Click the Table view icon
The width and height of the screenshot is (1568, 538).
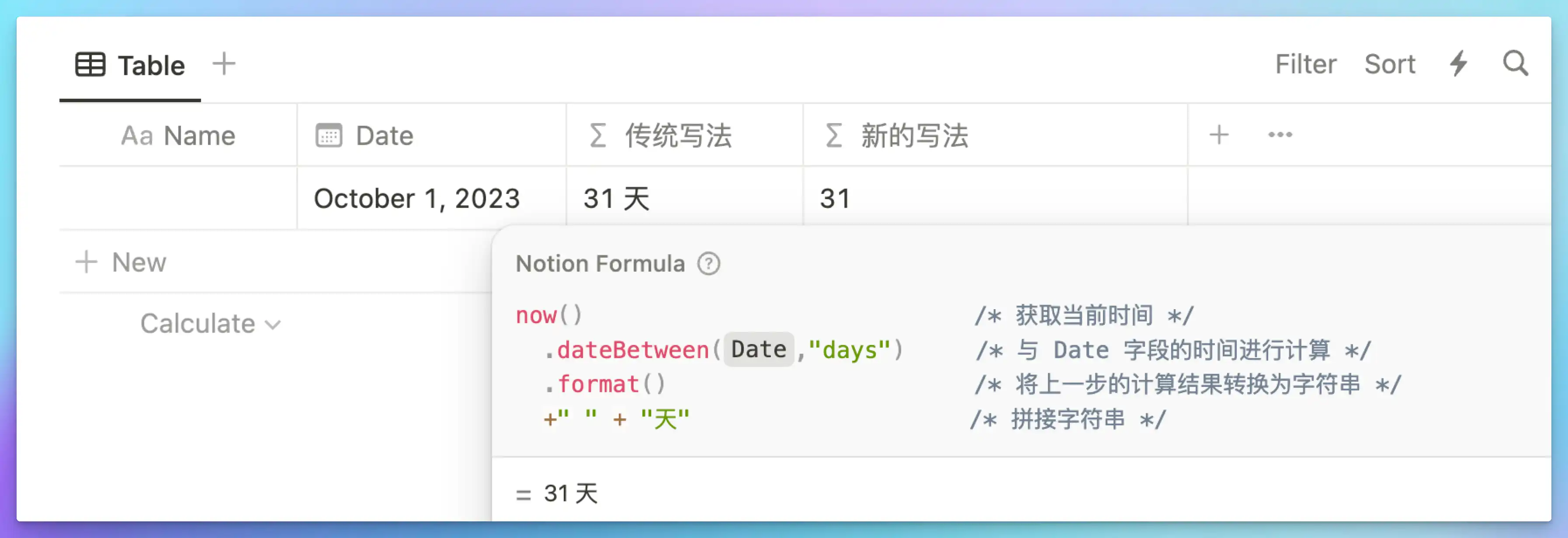click(90, 64)
